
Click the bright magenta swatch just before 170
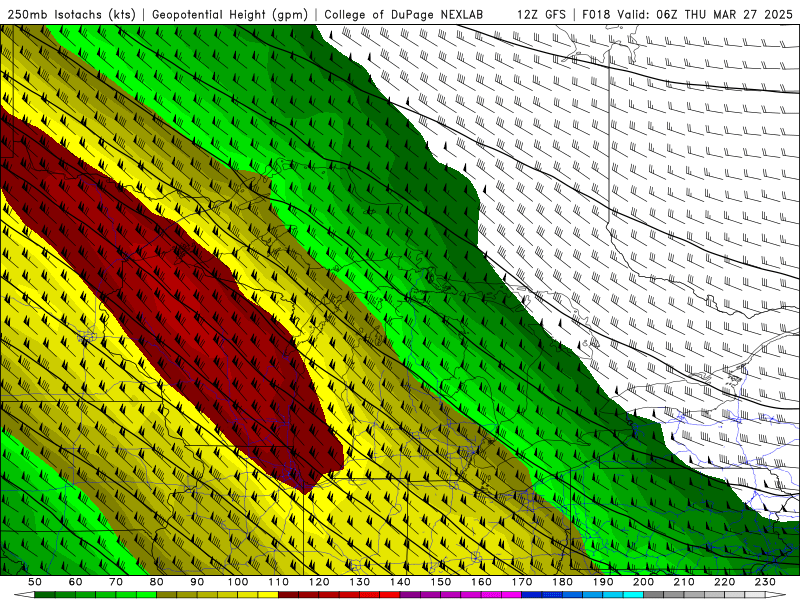[x=511, y=595]
